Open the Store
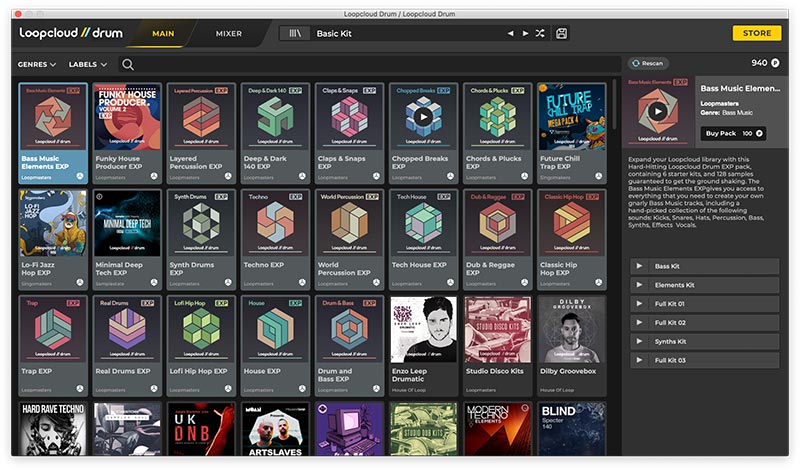 point(757,33)
